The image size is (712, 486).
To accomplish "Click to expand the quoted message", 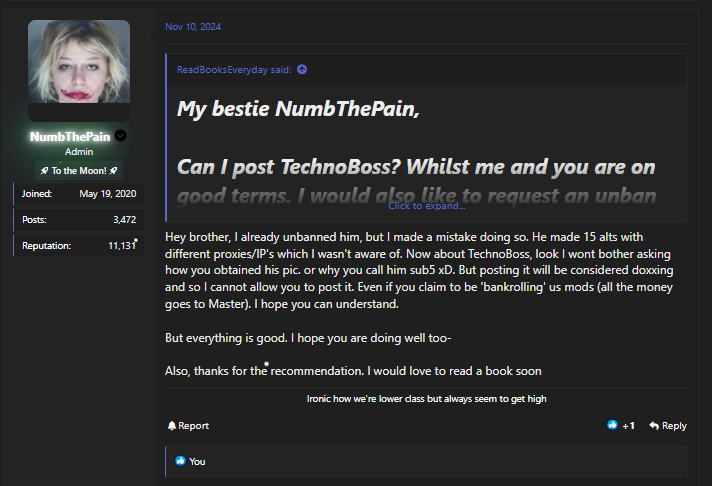I will coord(426,206).
